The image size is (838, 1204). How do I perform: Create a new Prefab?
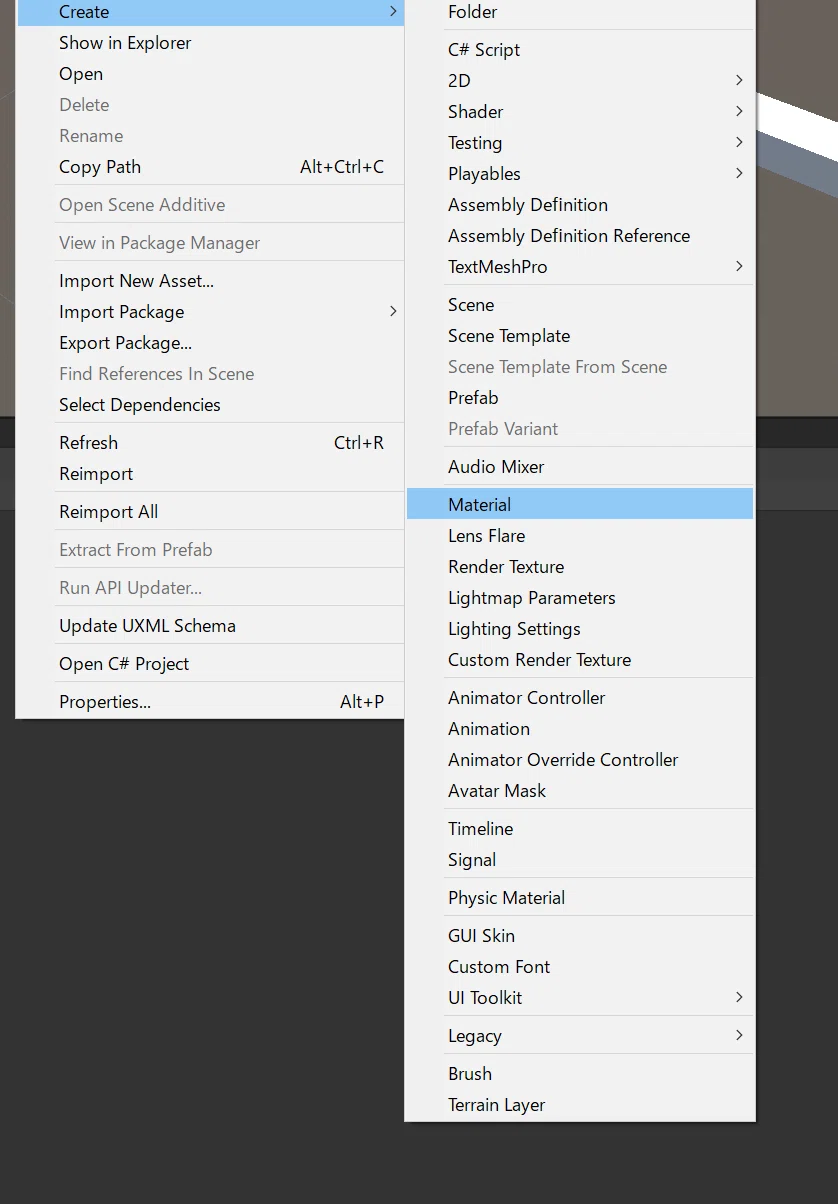click(580, 398)
